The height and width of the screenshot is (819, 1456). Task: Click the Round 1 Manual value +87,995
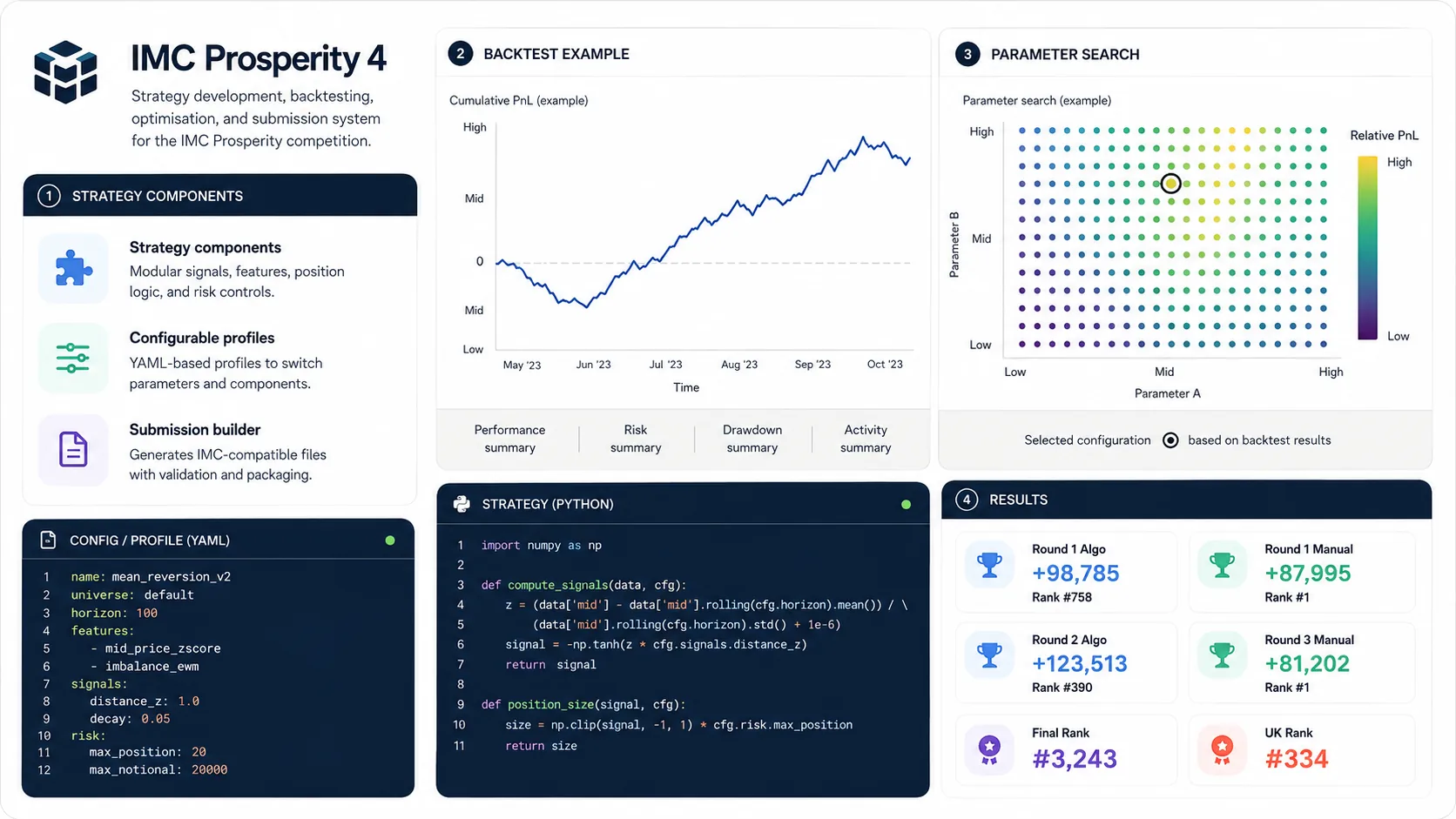[1308, 573]
